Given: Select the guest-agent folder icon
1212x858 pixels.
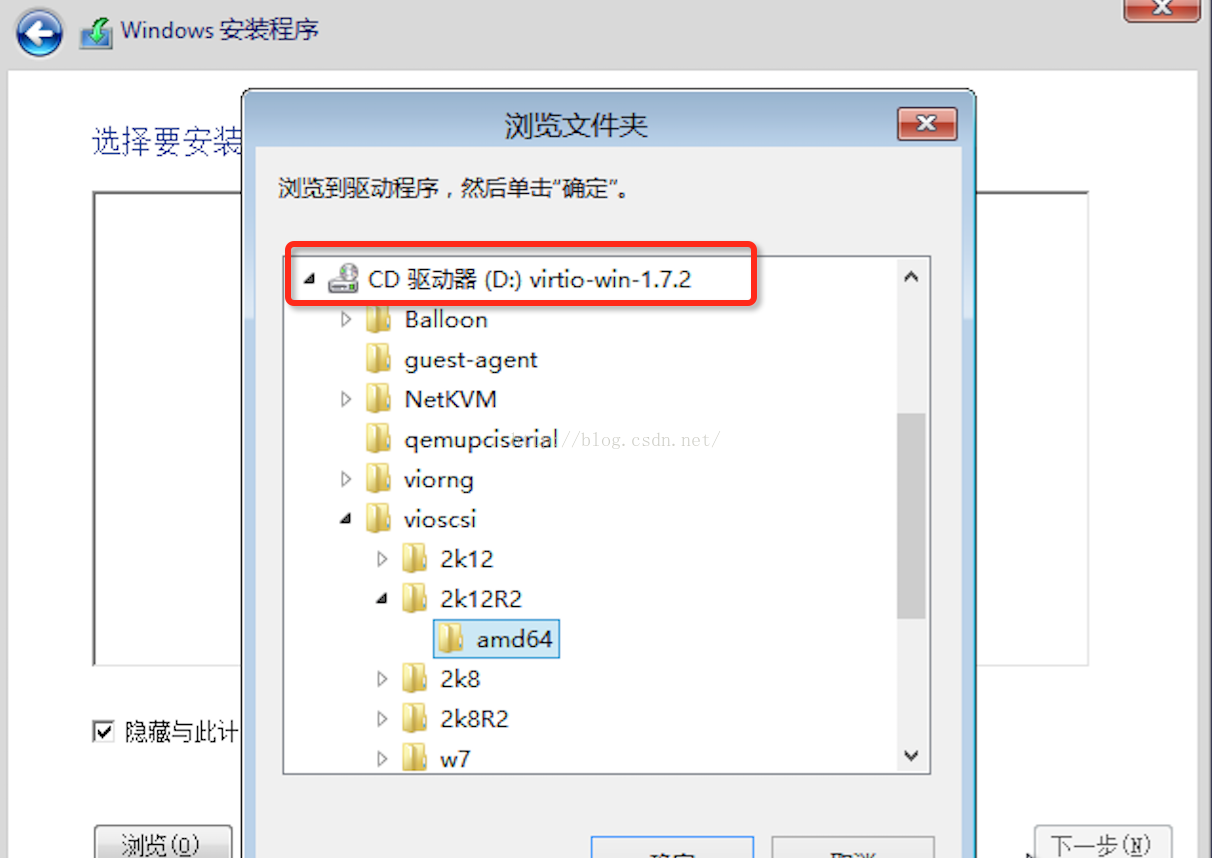Looking at the screenshot, I should (x=378, y=359).
